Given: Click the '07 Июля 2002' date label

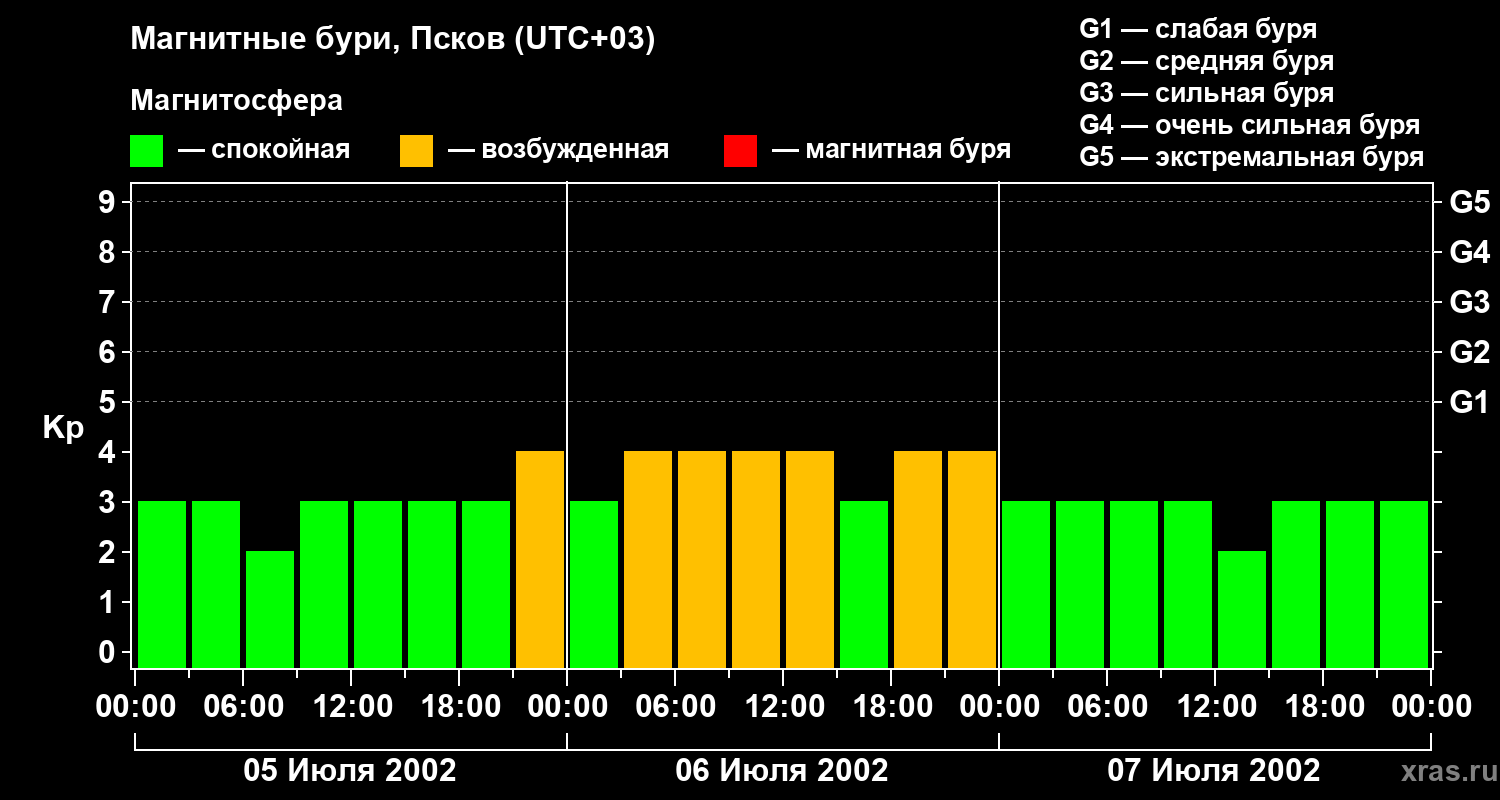Looking at the screenshot, I should click(x=1214, y=771).
